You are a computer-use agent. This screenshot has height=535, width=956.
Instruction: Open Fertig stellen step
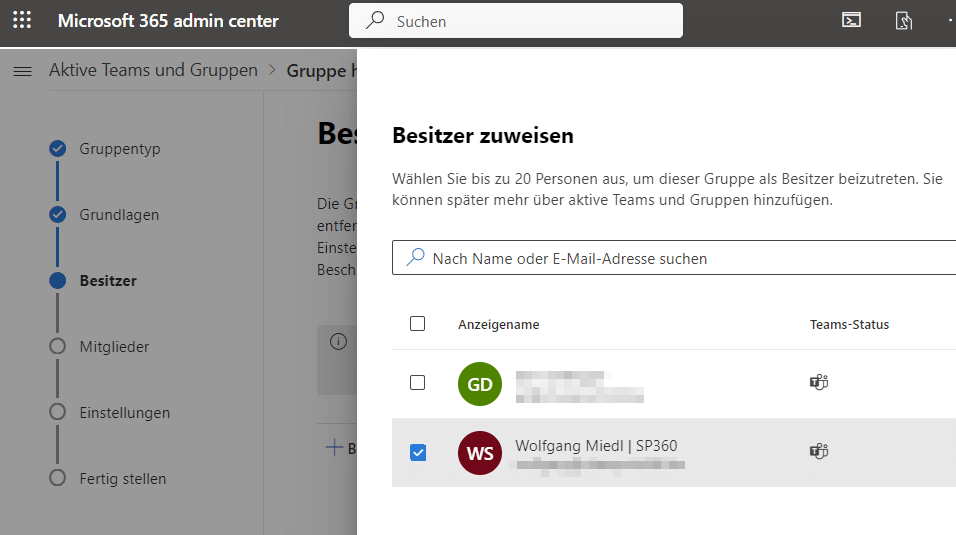click(x=123, y=478)
